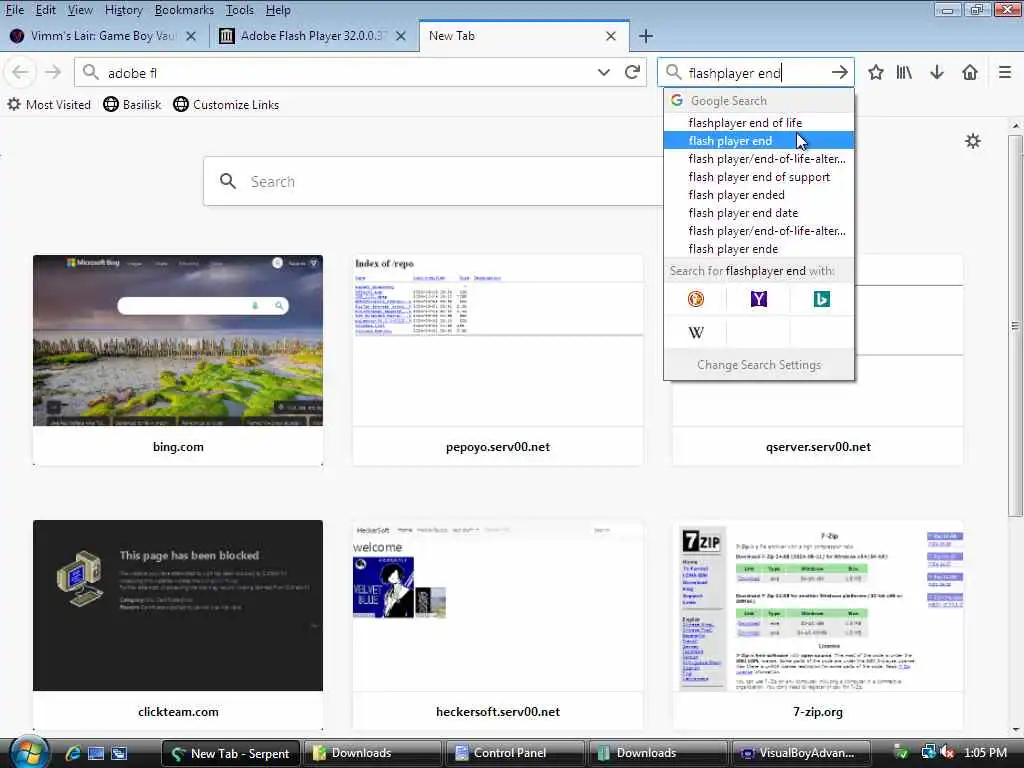The width and height of the screenshot is (1024, 768).
Task: Click the muted volume tray icon
Action: [x=947, y=752]
